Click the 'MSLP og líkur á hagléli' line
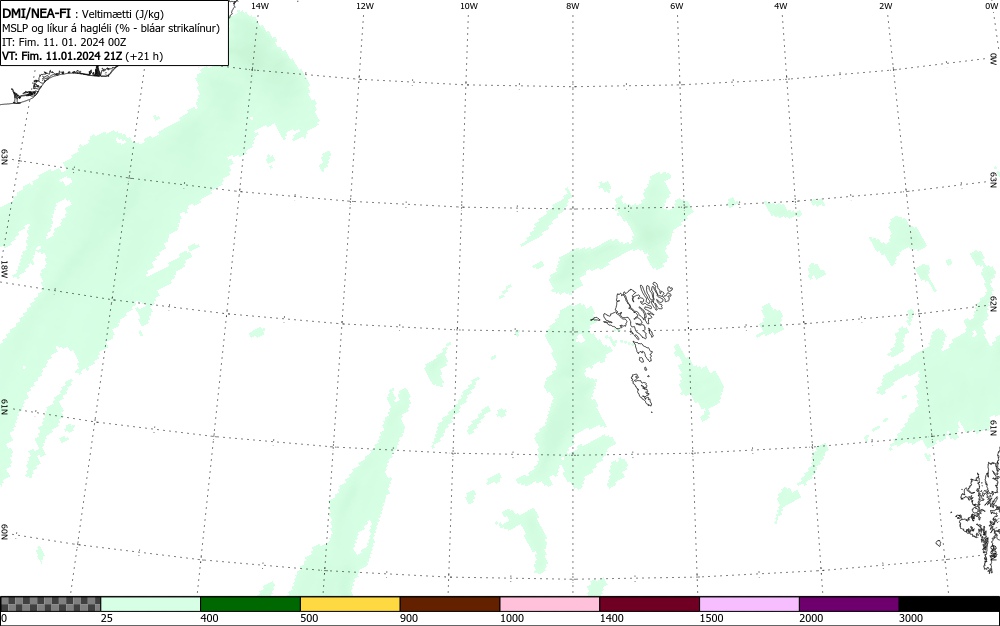The image size is (1000, 626). 111,28
